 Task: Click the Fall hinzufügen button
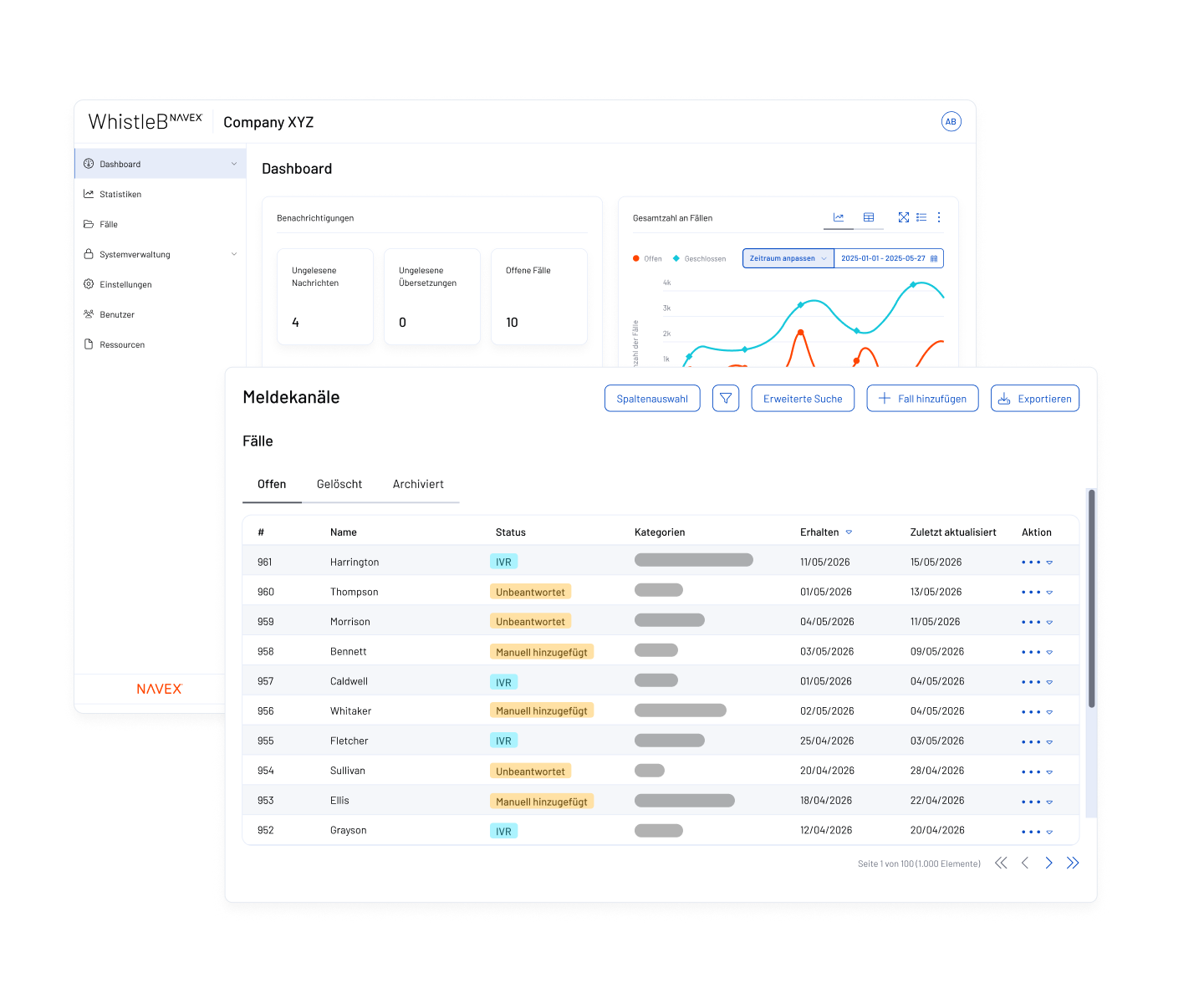pyautogui.click(x=922, y=399)
